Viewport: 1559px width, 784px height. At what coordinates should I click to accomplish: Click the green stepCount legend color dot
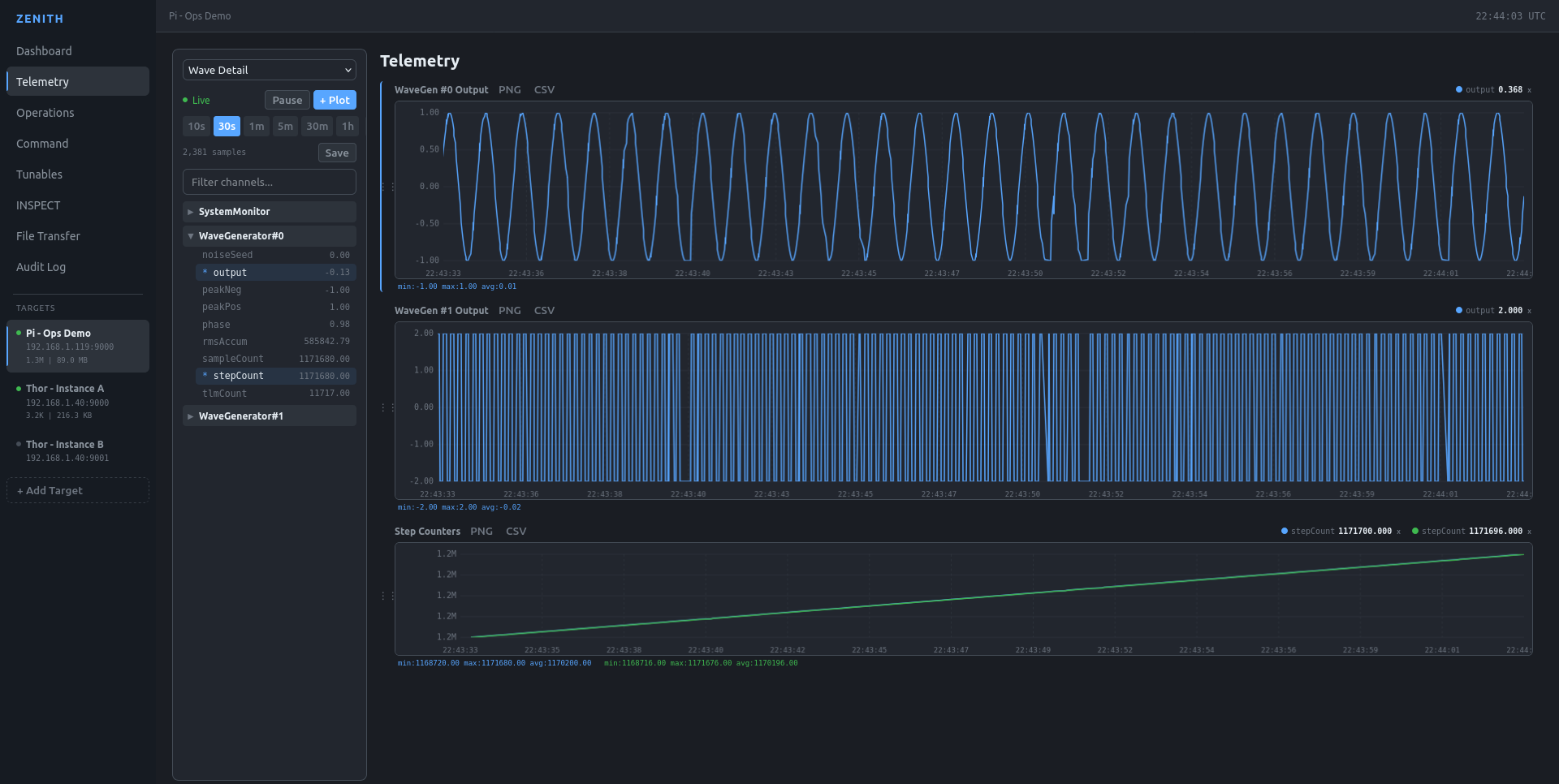(1415, 532)
